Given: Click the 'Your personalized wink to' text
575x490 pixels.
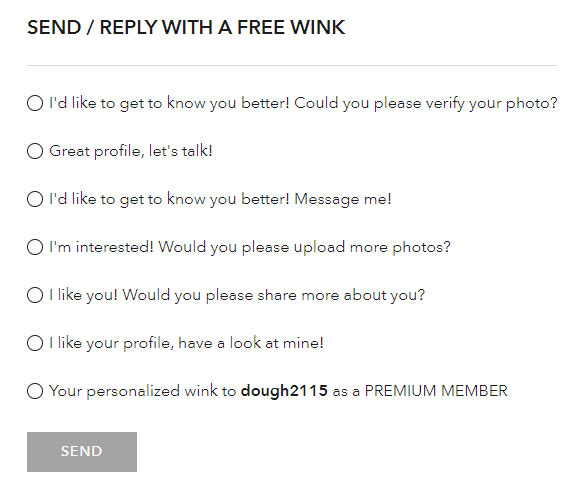Looking at the screenshot, I should 143,391.
